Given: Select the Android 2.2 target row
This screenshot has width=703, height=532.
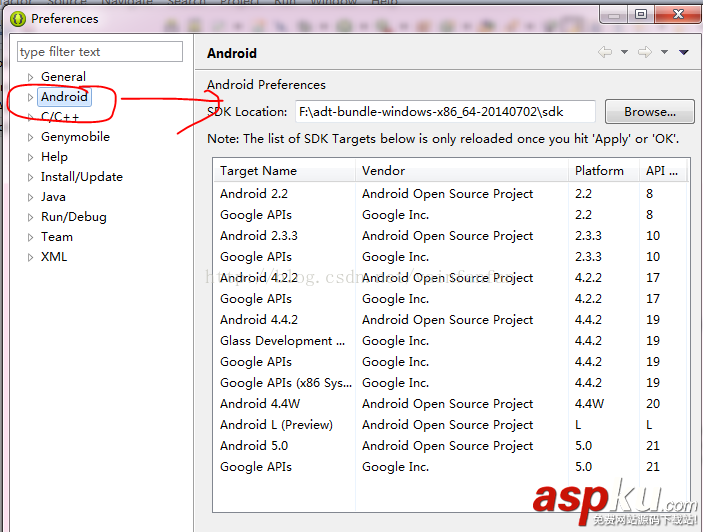Looking at the screenshot, I should [x=451, y=194].
